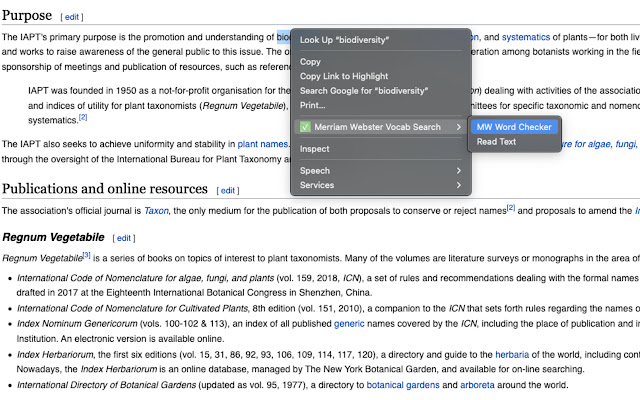Viewport: 640px width, 400px height.
Task: Open the botanical gardens link
Action: (x=403, y=385)
